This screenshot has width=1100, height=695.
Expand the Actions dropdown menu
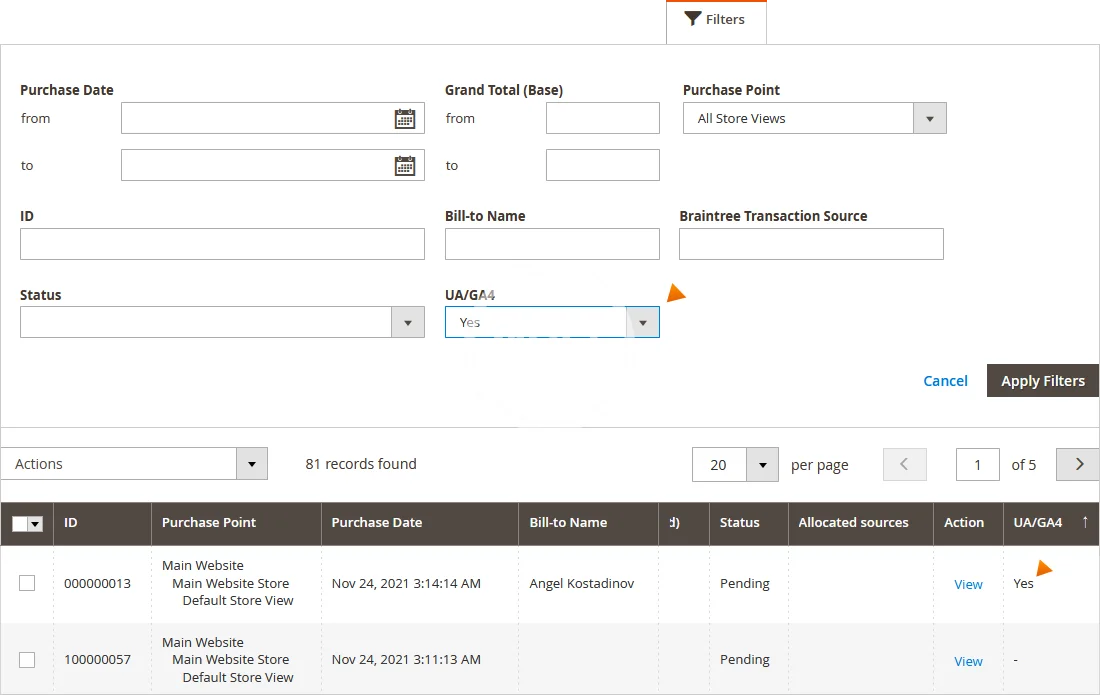pyautogui.click(x=251, y=464)
